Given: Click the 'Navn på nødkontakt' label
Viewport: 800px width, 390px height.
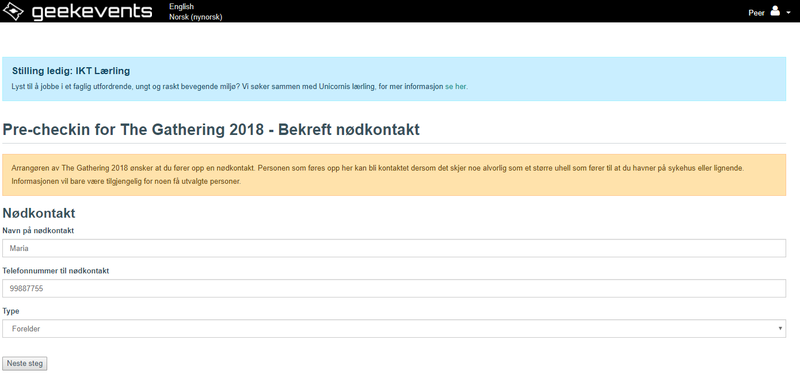Looking at the screenshot, I should (38, 231).
